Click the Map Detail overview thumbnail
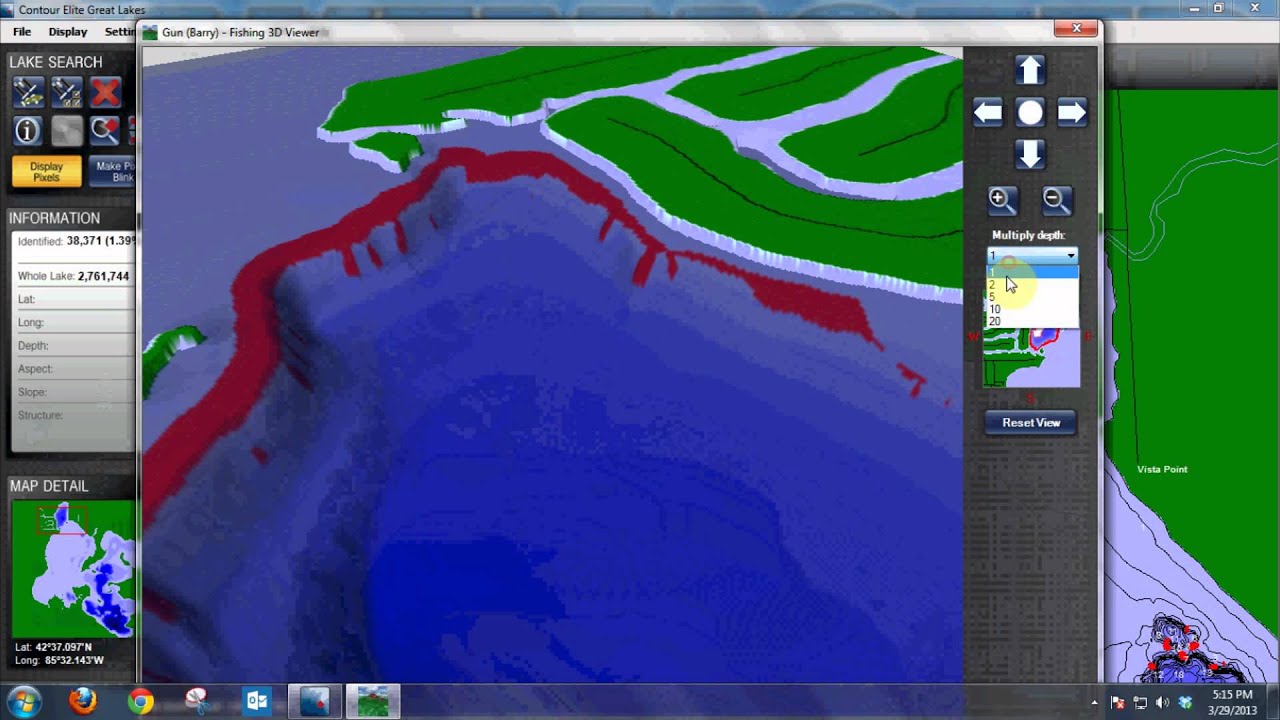The height and width of the screenshot is (720, 1280). tap(73, 570)
